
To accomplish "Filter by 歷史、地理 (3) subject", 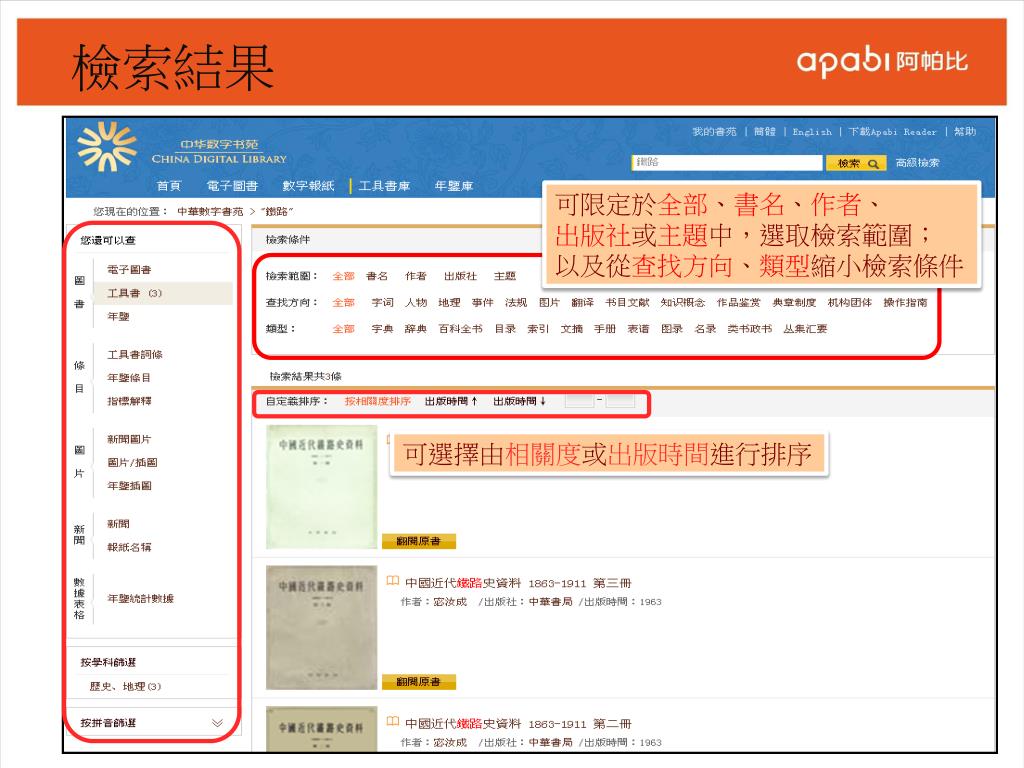I will (x=125, y=686).
